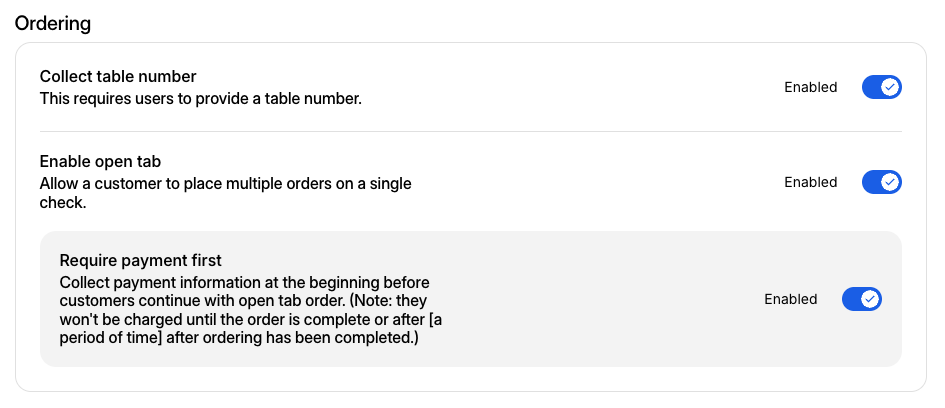Screen dimensions: 945x408
Task: Disable the Enable open tab switch
Action: (x=881, y=182)
